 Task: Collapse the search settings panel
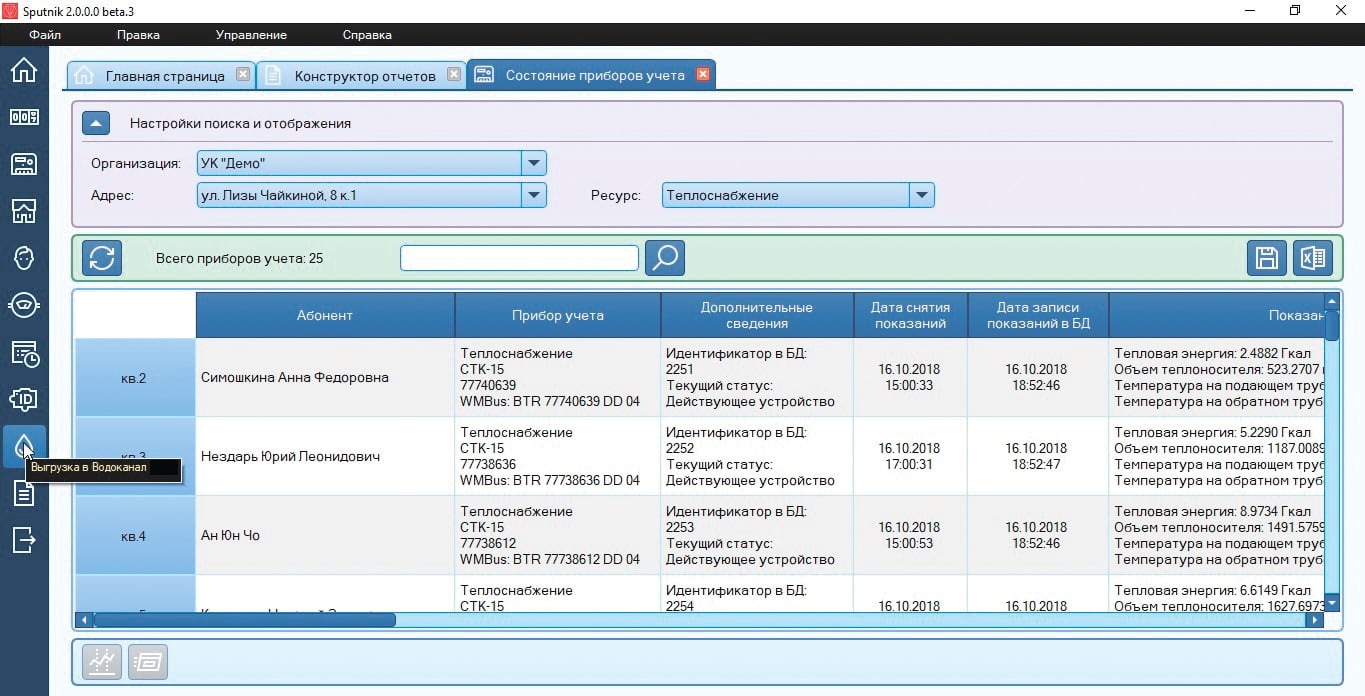pos(95,124)
